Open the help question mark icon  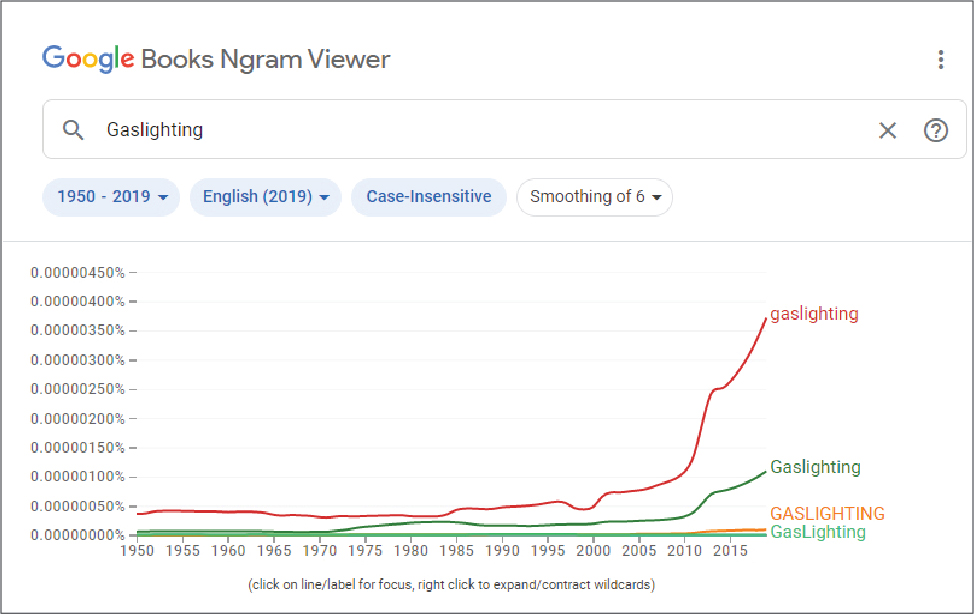(x=935, y=130)
